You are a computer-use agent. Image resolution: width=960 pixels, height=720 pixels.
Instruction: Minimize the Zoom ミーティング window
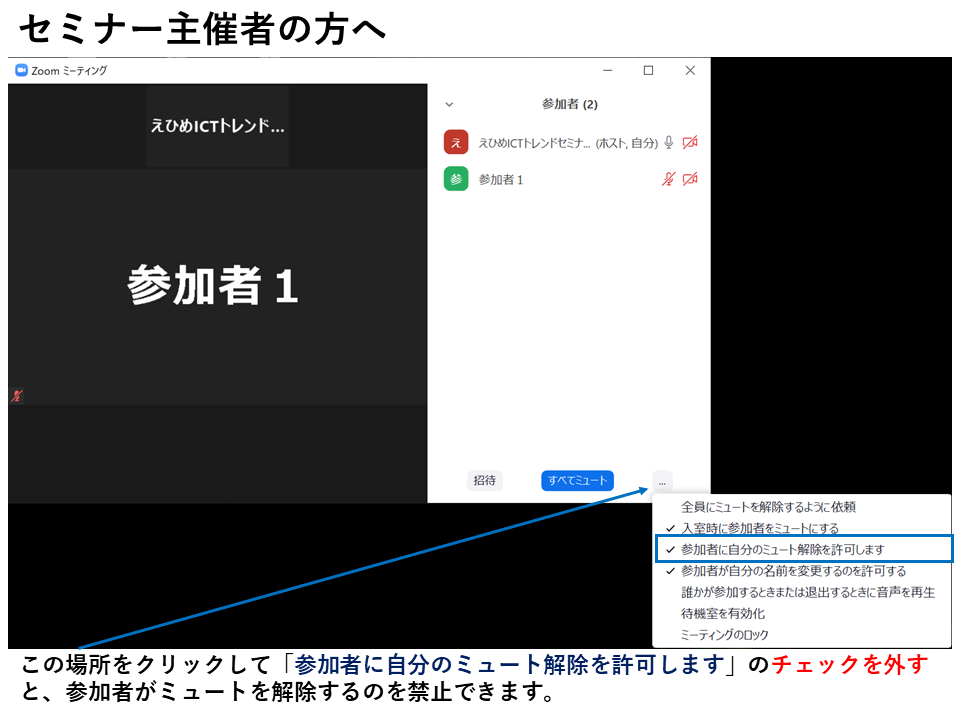[607, 70]
